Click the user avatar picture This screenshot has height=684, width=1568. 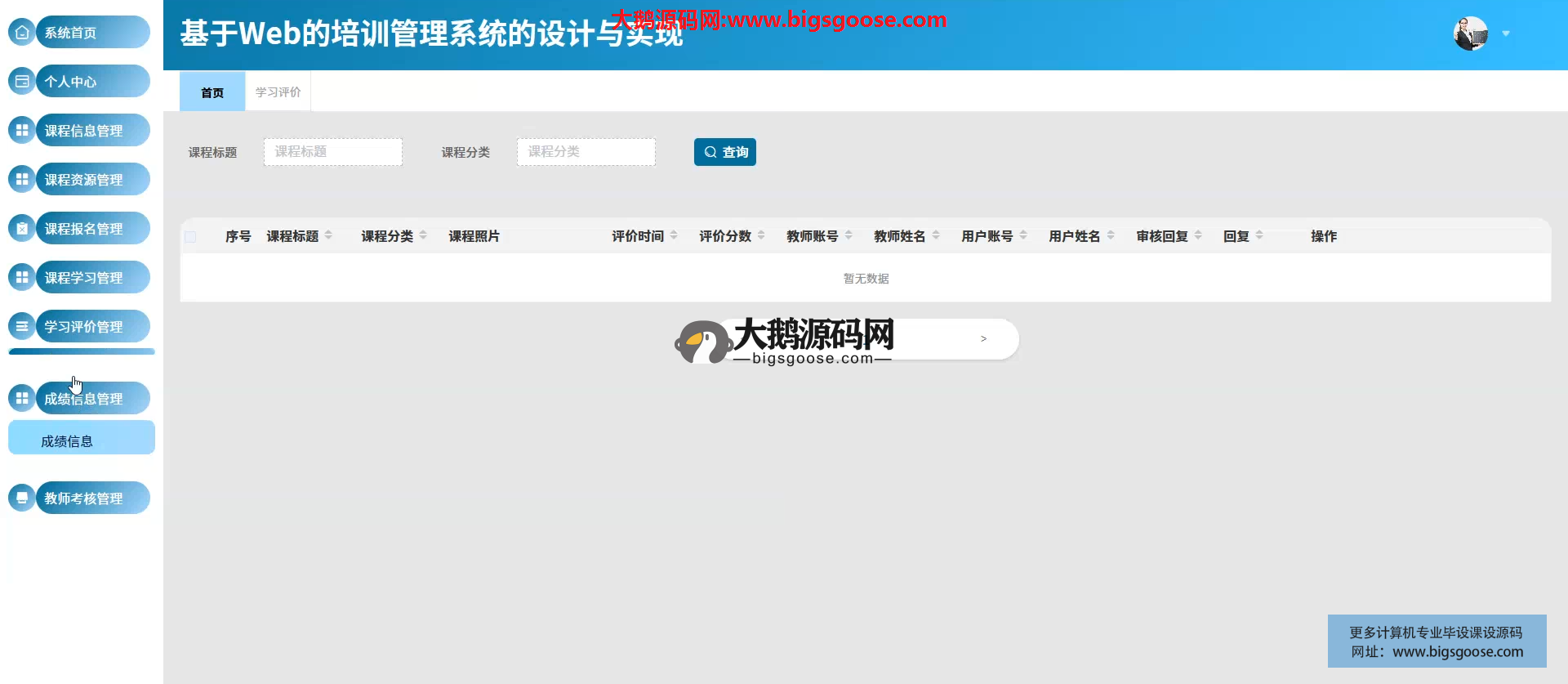1470,34
